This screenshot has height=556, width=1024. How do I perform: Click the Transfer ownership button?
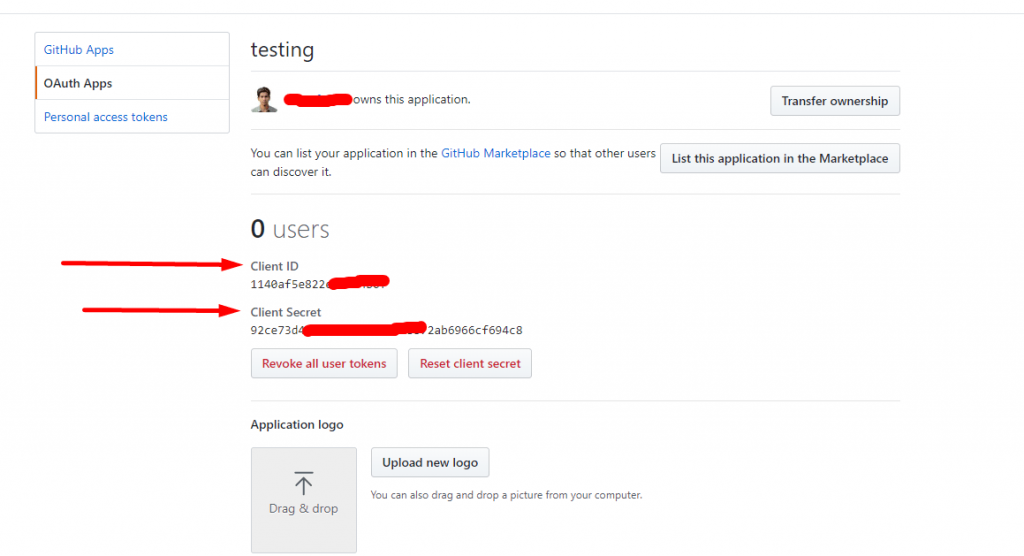click(835, 101)
